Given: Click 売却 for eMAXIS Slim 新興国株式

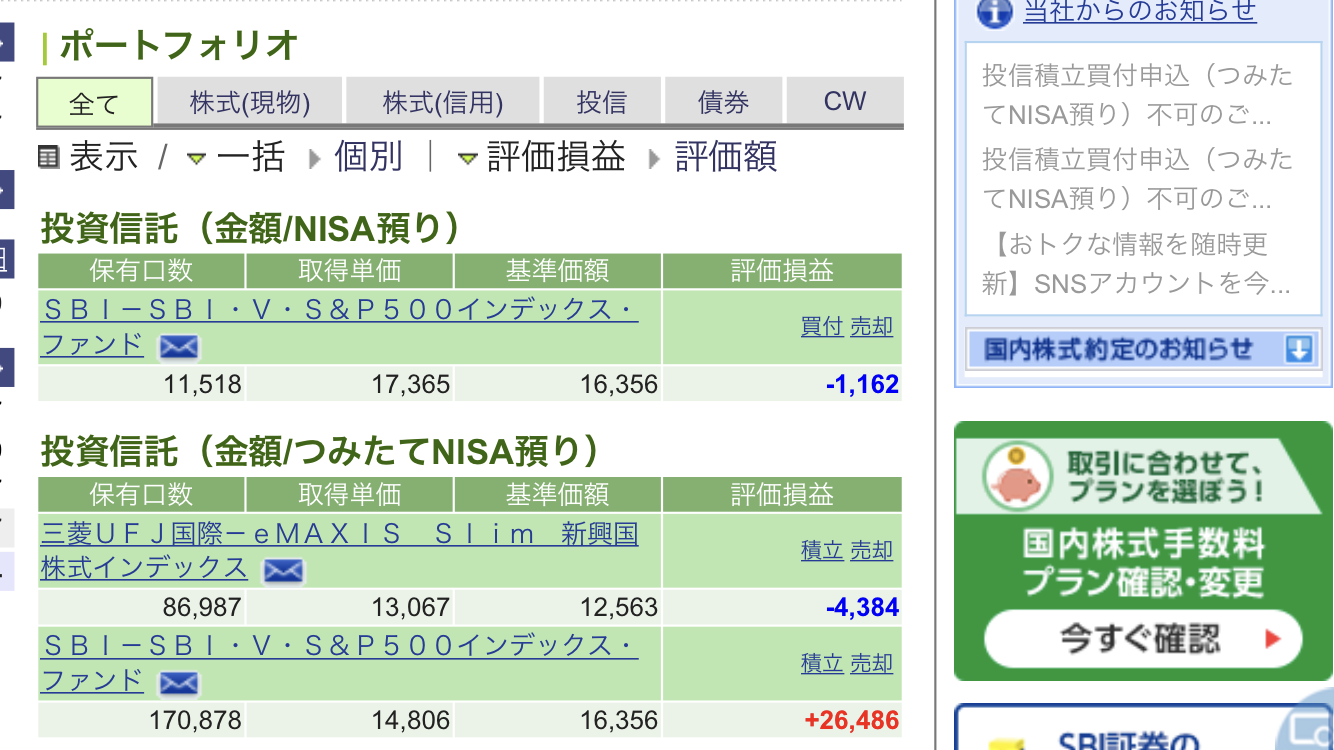Looking at the screenshot, I should point(872,551).
